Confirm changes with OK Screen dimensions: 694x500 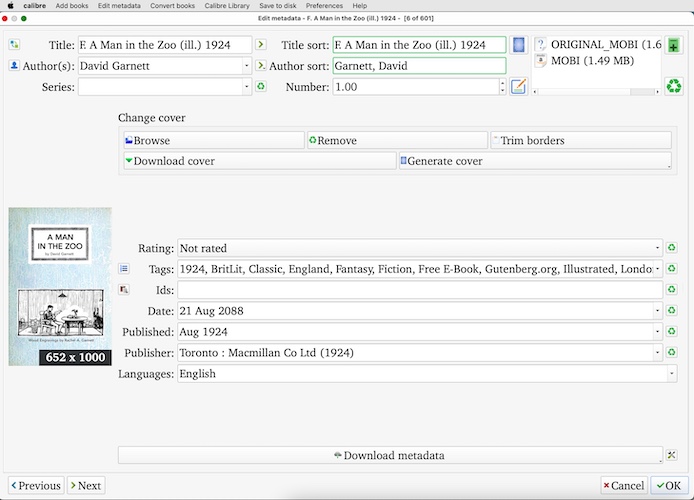click(x=669, y=485)
